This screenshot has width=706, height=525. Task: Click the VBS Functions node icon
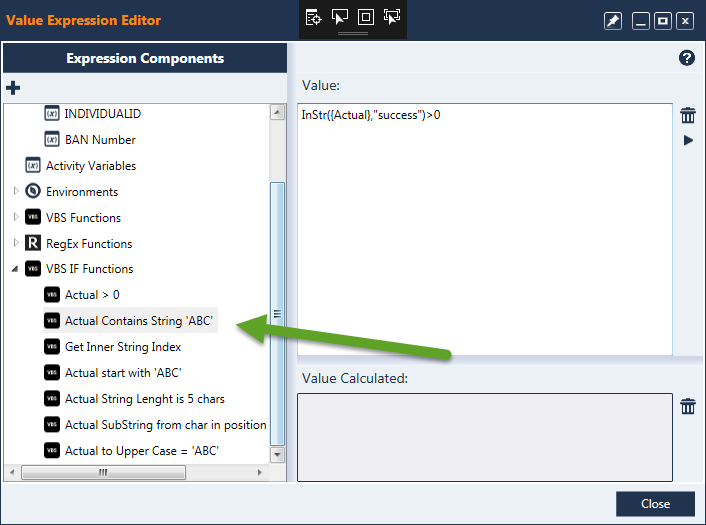click(33, 217)
